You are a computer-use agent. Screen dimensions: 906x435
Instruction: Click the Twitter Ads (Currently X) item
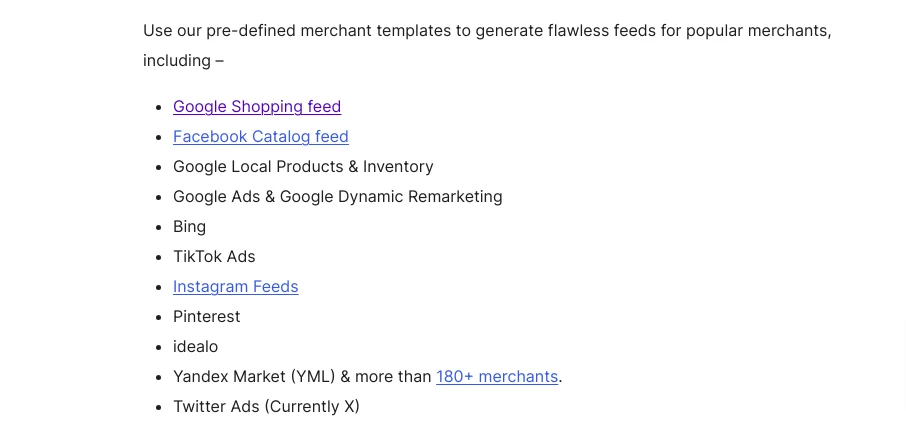[266, 407]
